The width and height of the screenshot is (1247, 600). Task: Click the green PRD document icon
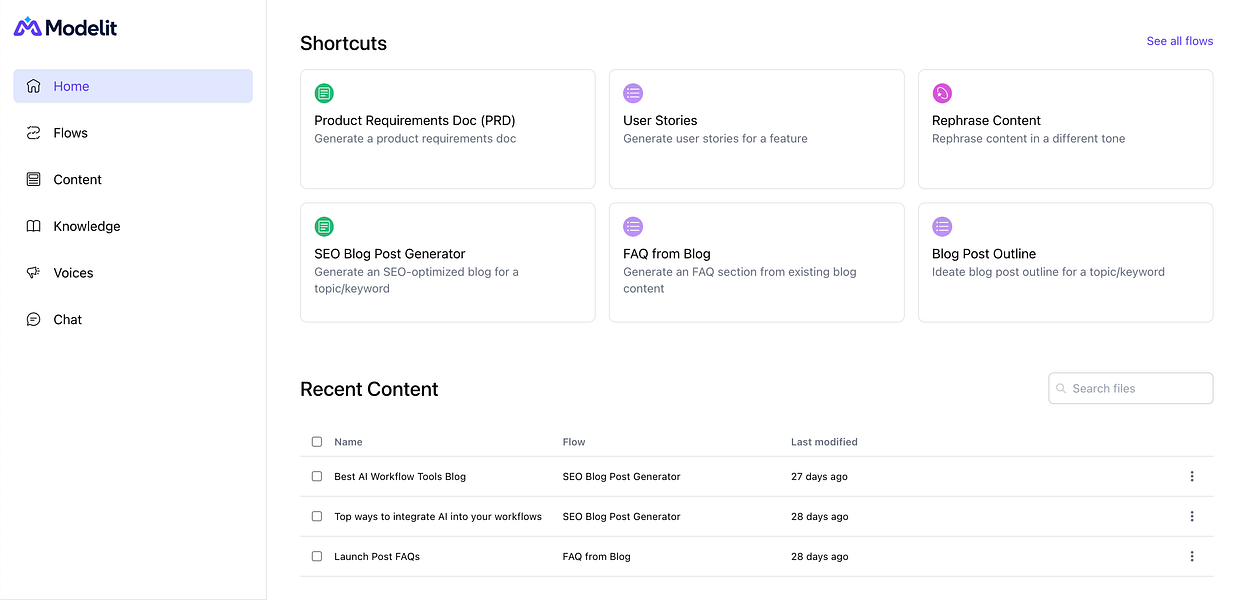tap(324, 94)
